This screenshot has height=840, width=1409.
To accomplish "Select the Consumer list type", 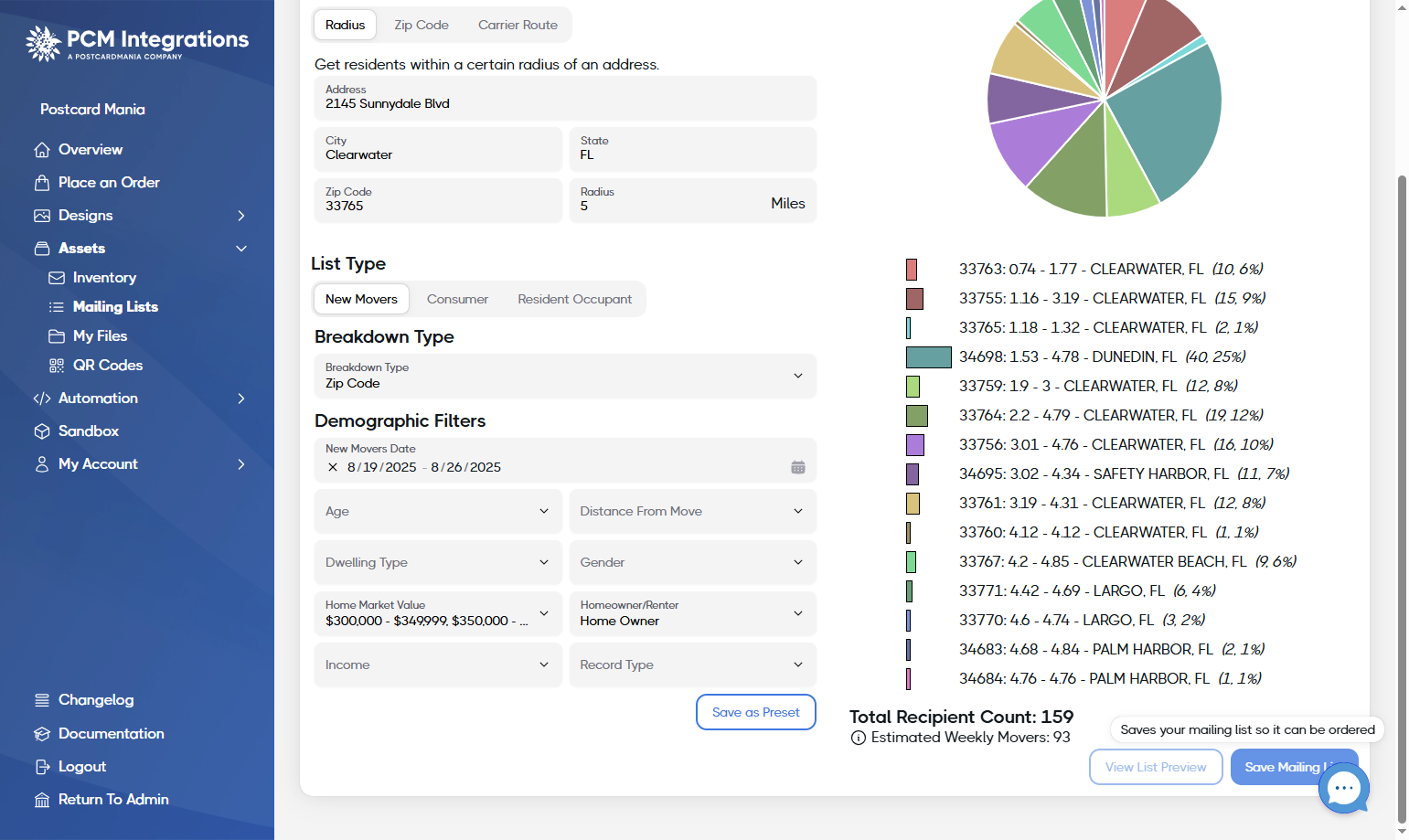I will (x=457, y=299).
